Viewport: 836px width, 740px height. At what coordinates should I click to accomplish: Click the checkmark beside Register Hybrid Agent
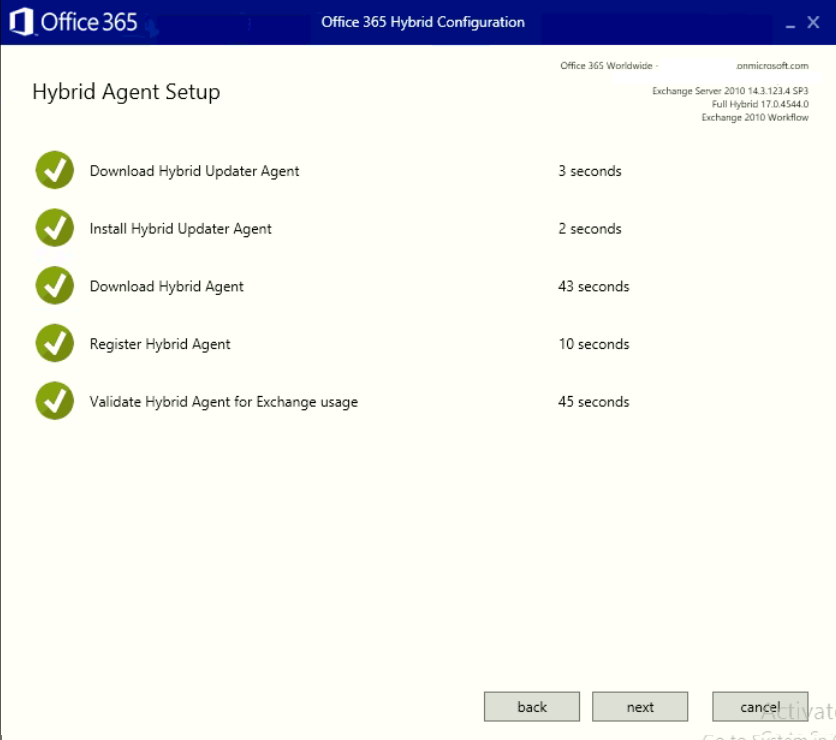54,343
